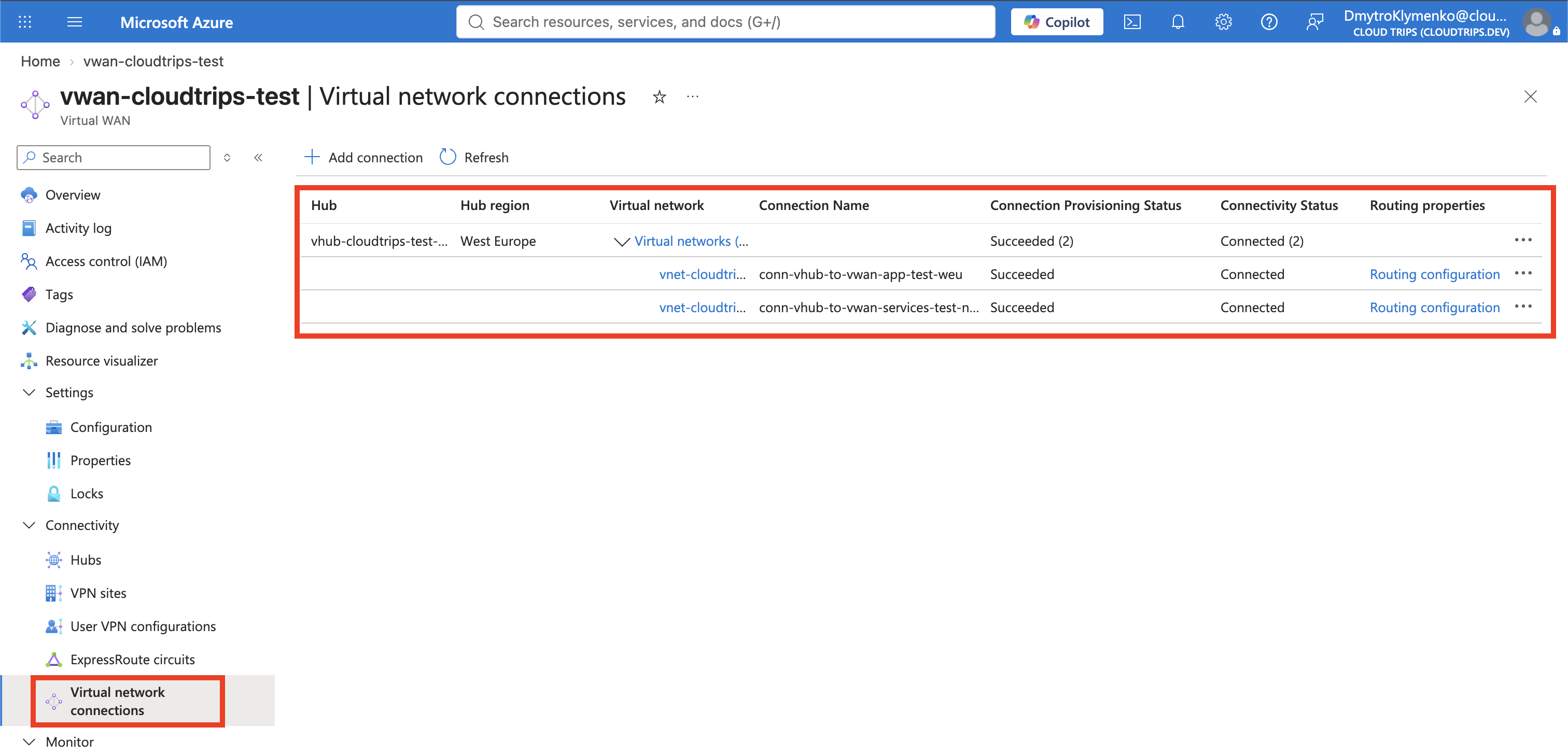Open Routing configuration for services-test connection
The height and width of the screenshot is (755, 1568).
pos(1435,308)
